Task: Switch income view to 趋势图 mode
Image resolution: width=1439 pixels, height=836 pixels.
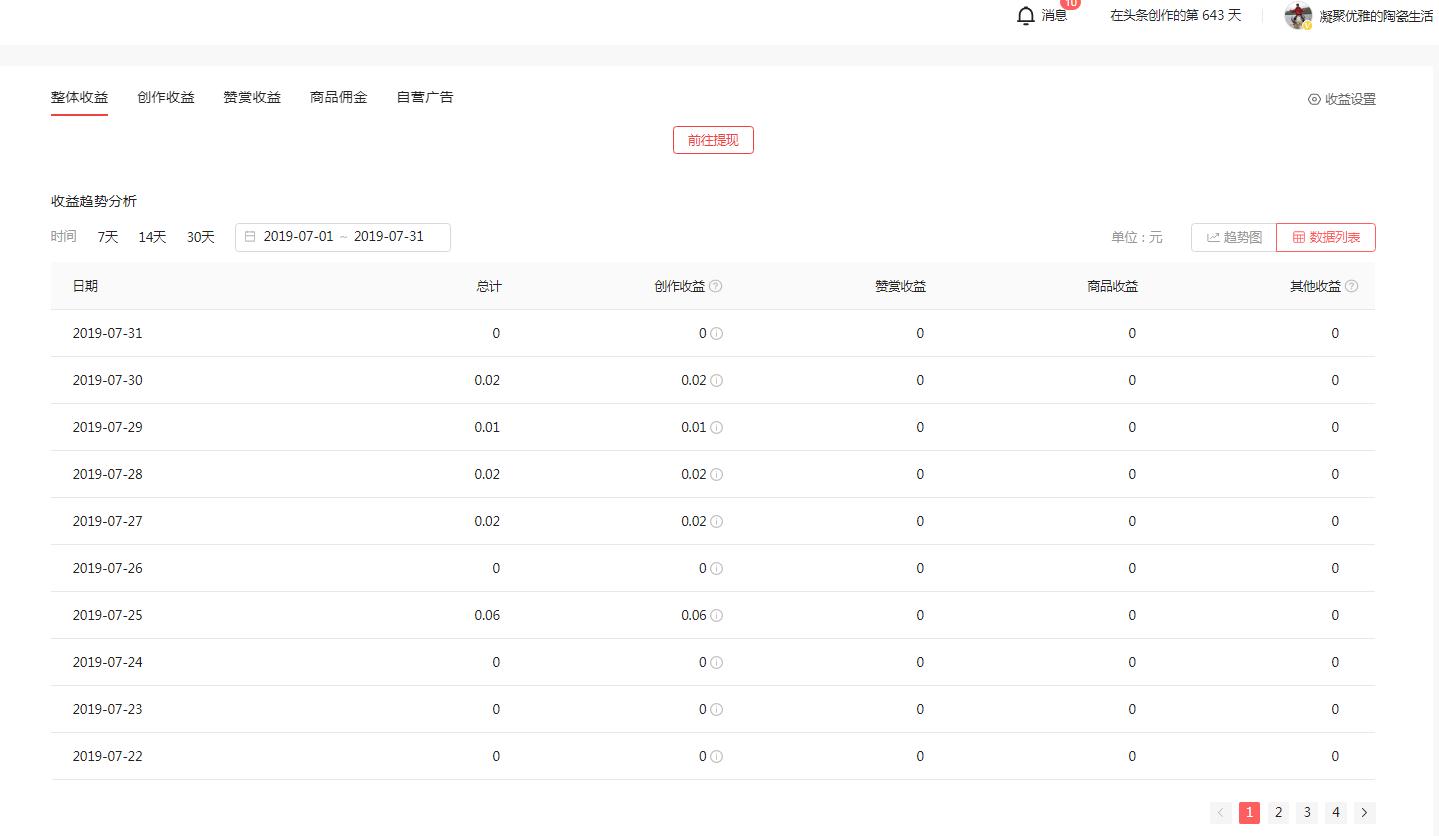Action: tap(1232, 237)
